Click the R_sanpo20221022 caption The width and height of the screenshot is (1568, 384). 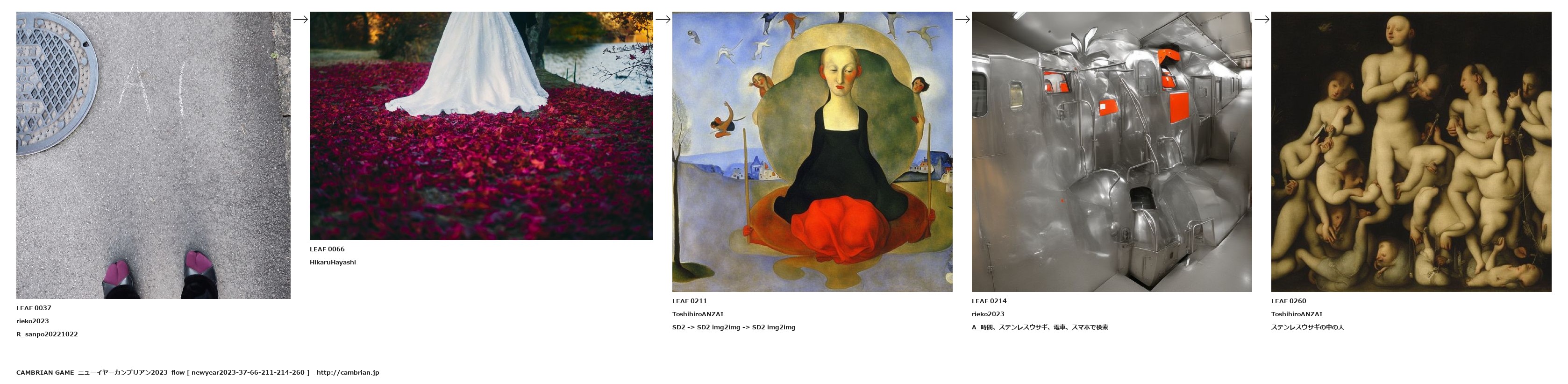47,334
